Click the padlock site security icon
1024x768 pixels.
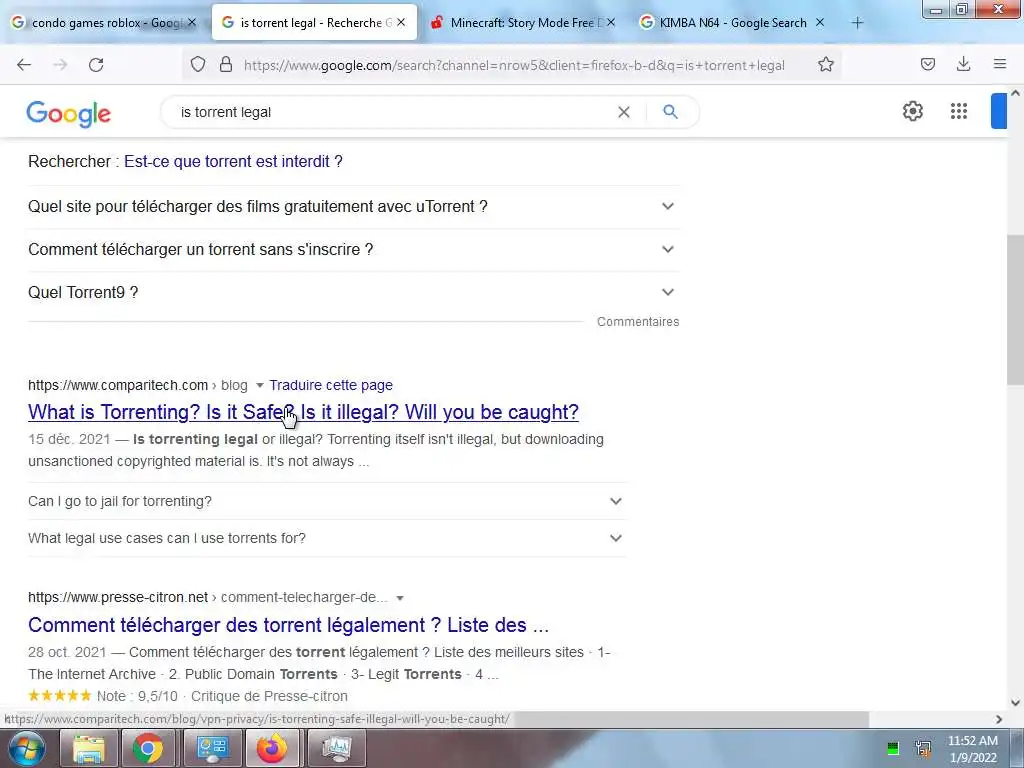pyautogui.click(x=226, y=65)
